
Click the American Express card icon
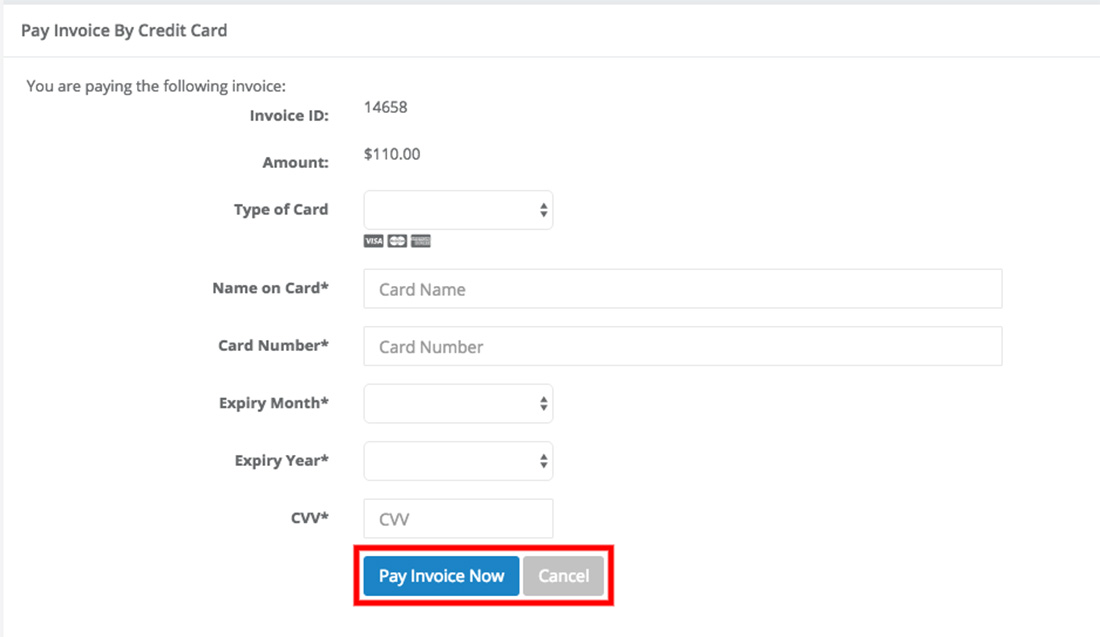[x=421, y=241]
